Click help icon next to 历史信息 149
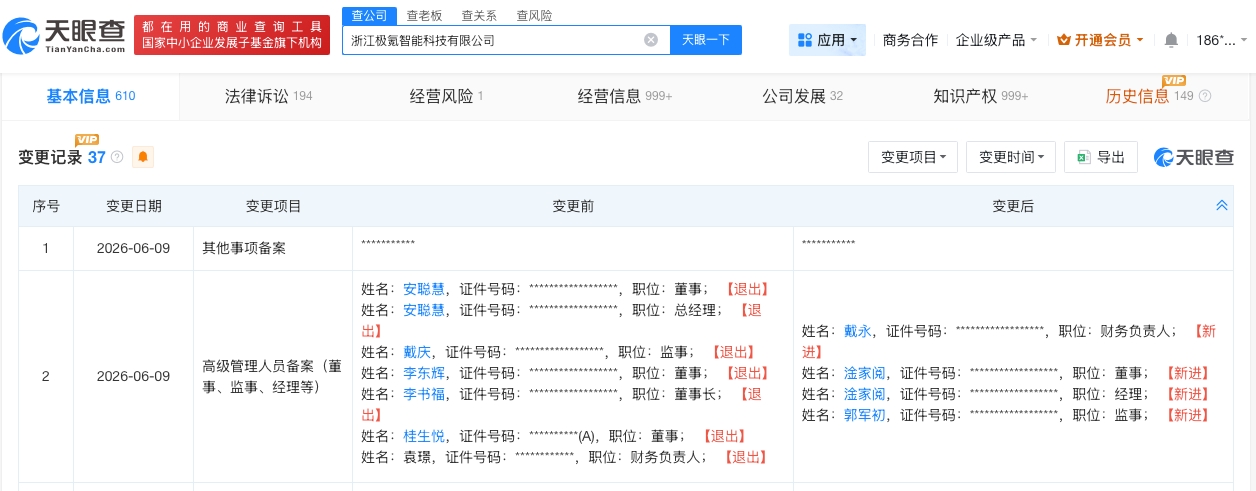The width and height of the screenshot is (1256, 491). pos(1205,96)
